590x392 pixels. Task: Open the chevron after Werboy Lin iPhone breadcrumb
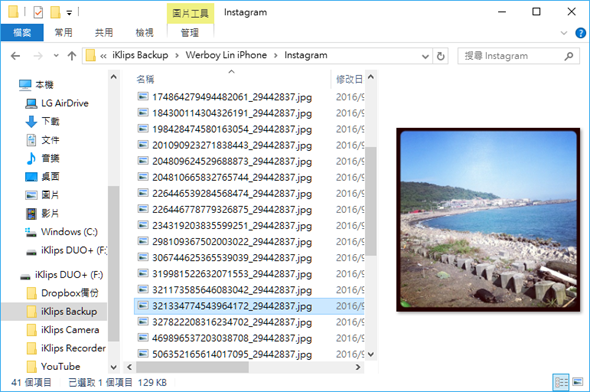click(275, 56)
